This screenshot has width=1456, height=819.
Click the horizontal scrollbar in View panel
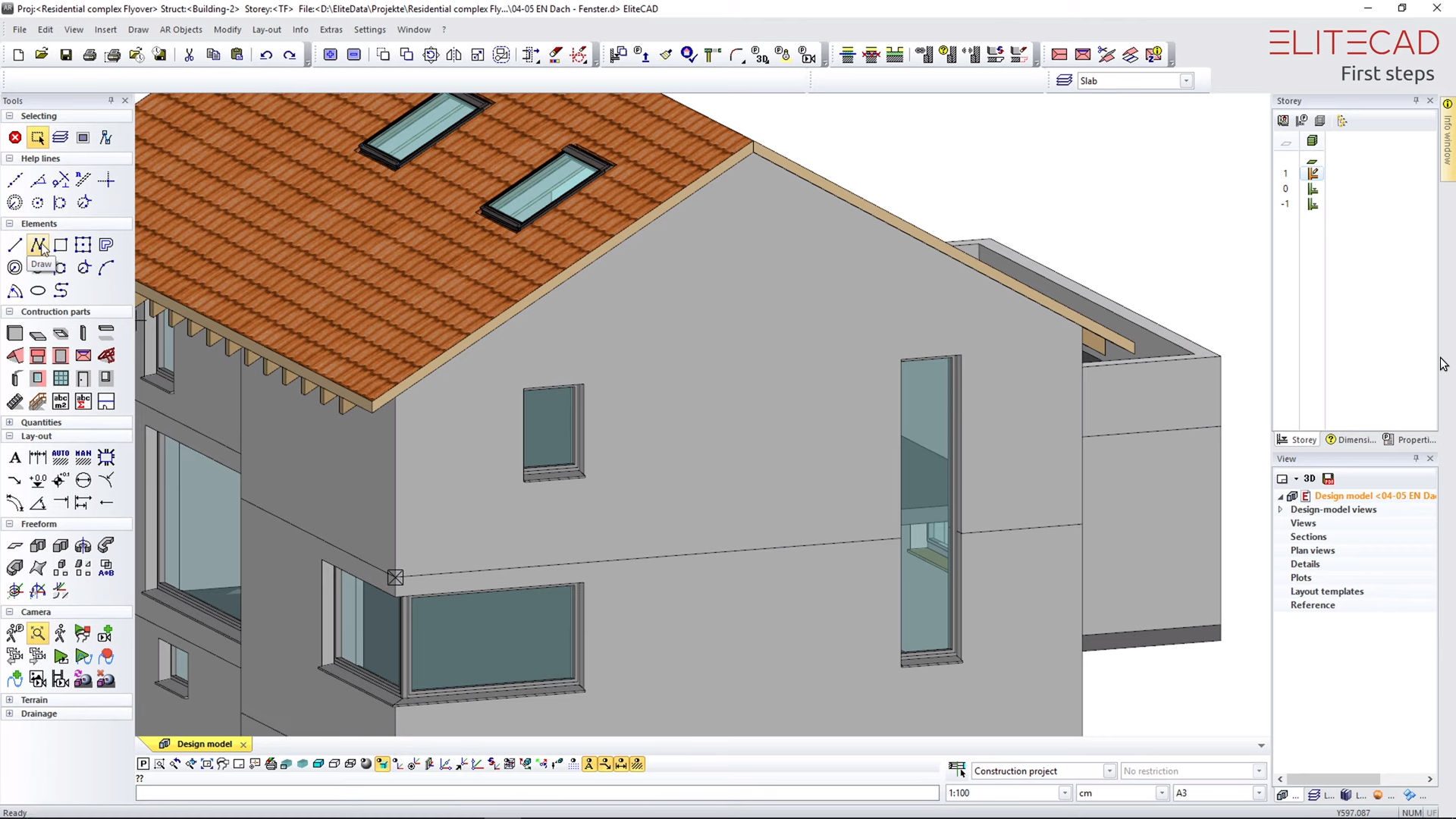click(x=1332, y=780)
